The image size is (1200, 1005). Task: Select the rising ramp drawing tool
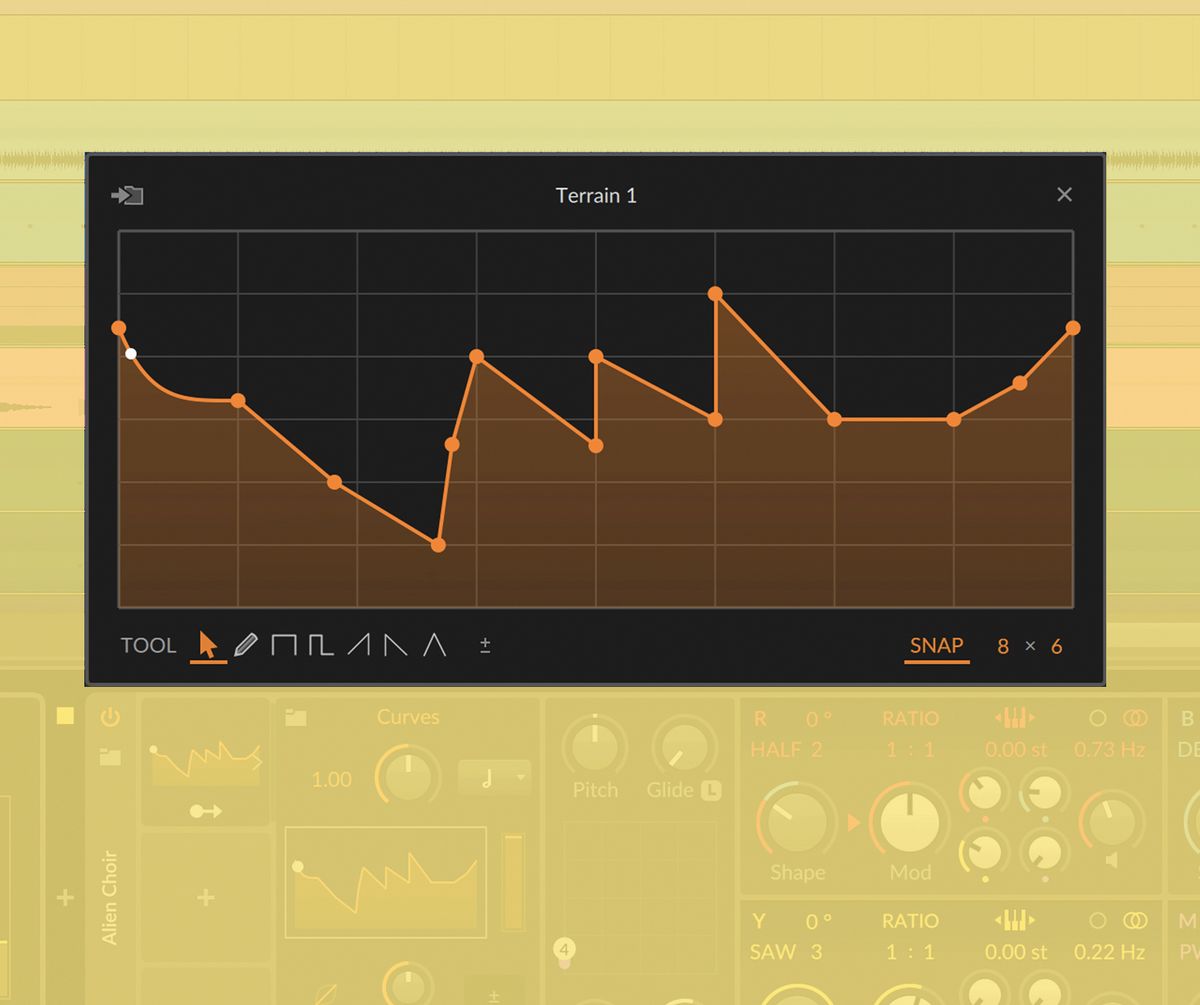tap(357, 644)
